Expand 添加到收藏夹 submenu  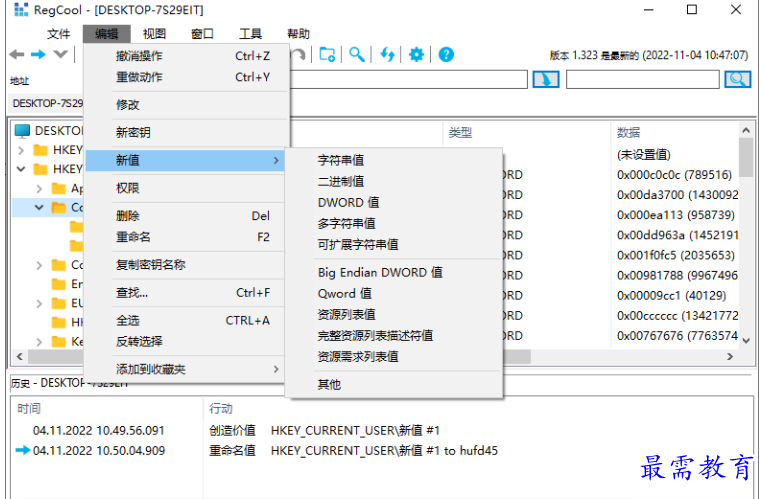[x=186, y=369]
